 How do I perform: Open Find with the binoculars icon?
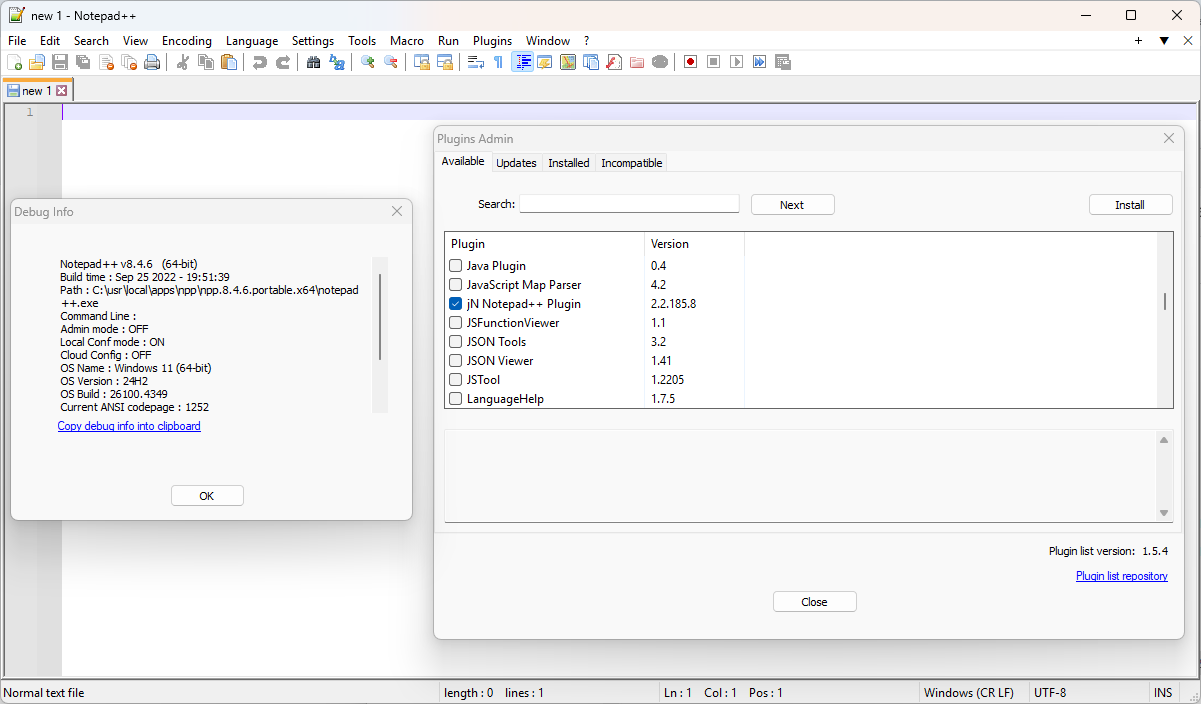(x=314, y=62)
